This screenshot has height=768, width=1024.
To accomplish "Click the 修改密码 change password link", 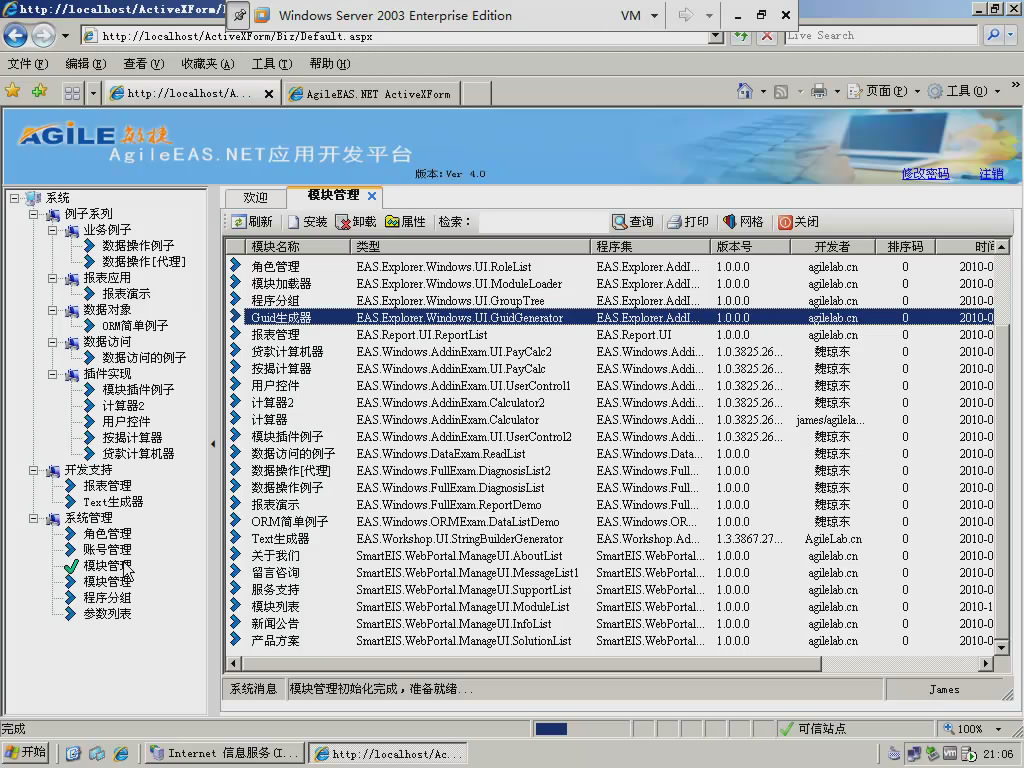I will [925, 173].
